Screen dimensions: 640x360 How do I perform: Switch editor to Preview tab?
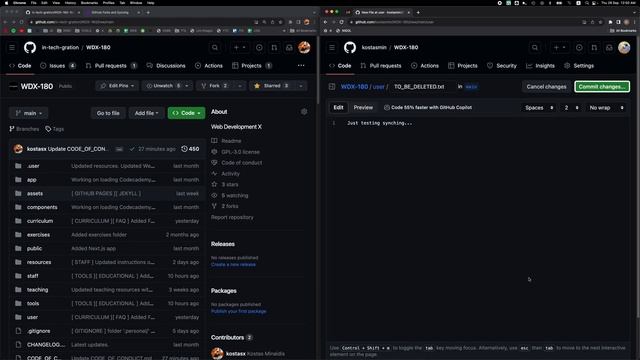click(x=363, y=108)
